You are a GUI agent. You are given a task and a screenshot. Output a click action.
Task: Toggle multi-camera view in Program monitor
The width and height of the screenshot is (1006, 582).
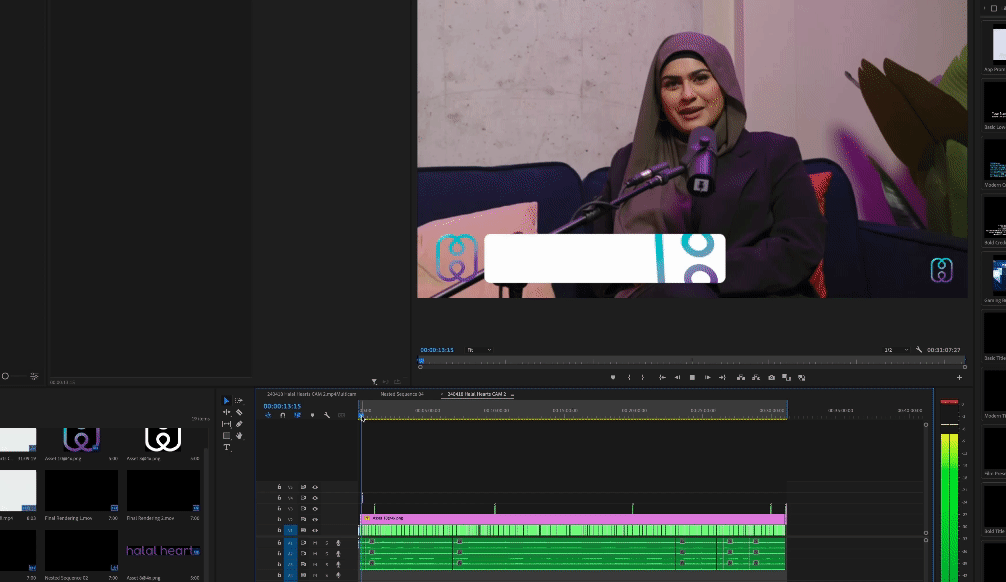tap(801, 377)
